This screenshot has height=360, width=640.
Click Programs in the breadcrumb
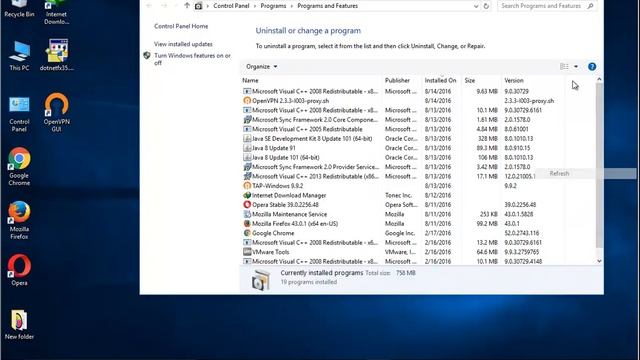pyautogui.click(x=273, y=6)
